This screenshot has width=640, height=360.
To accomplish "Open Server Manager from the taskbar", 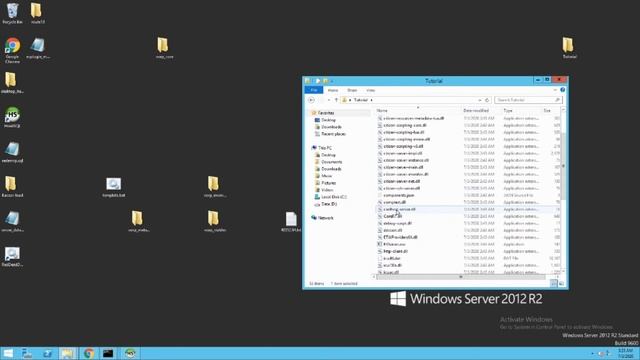I will [27, 353].
